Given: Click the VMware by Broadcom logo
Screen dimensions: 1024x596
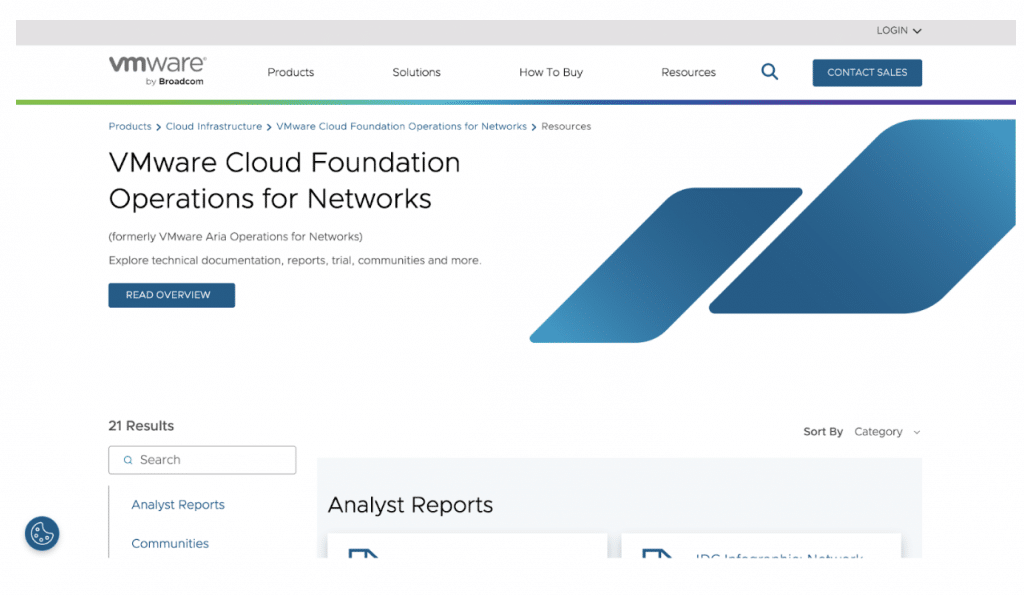Looking at the screenshot, I should 157,71.
